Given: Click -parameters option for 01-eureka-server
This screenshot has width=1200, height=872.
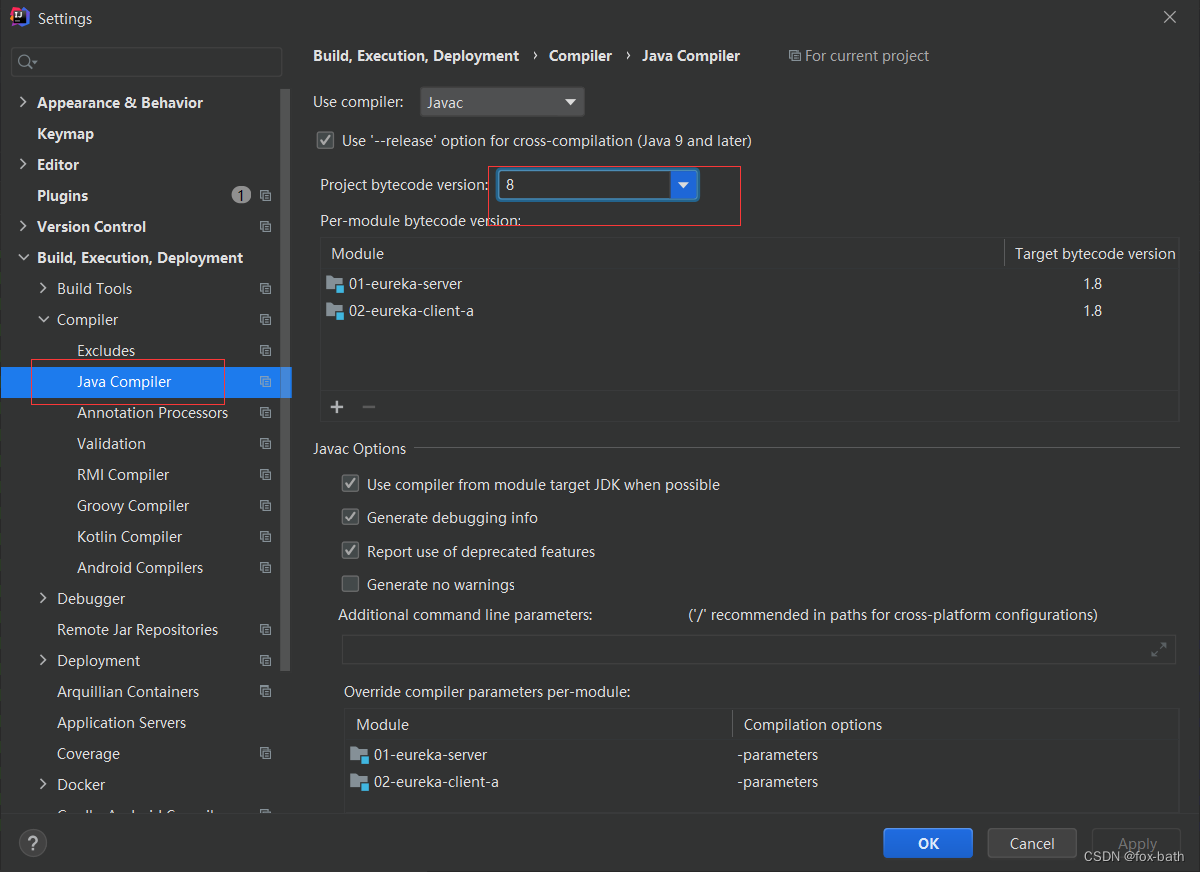Looking at the screenshot, I should pos(778,755).
